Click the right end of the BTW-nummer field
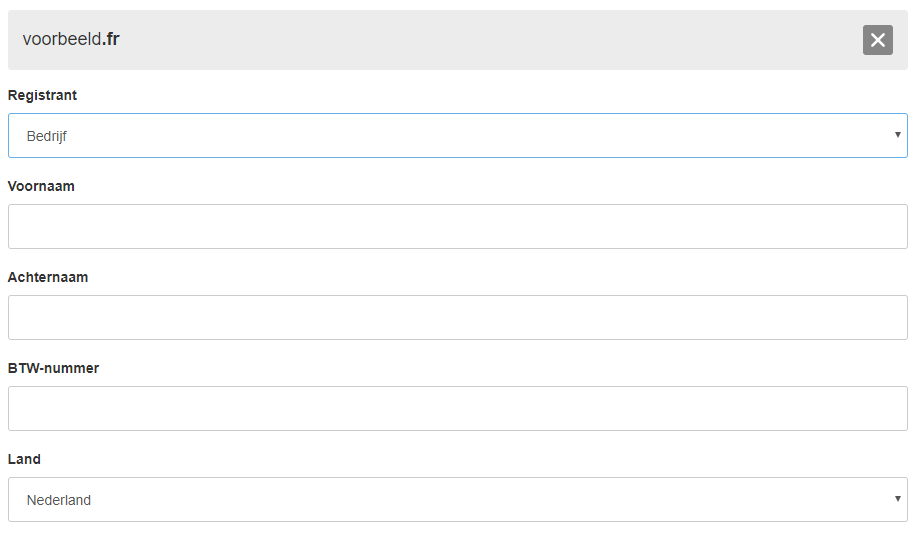 882,409
